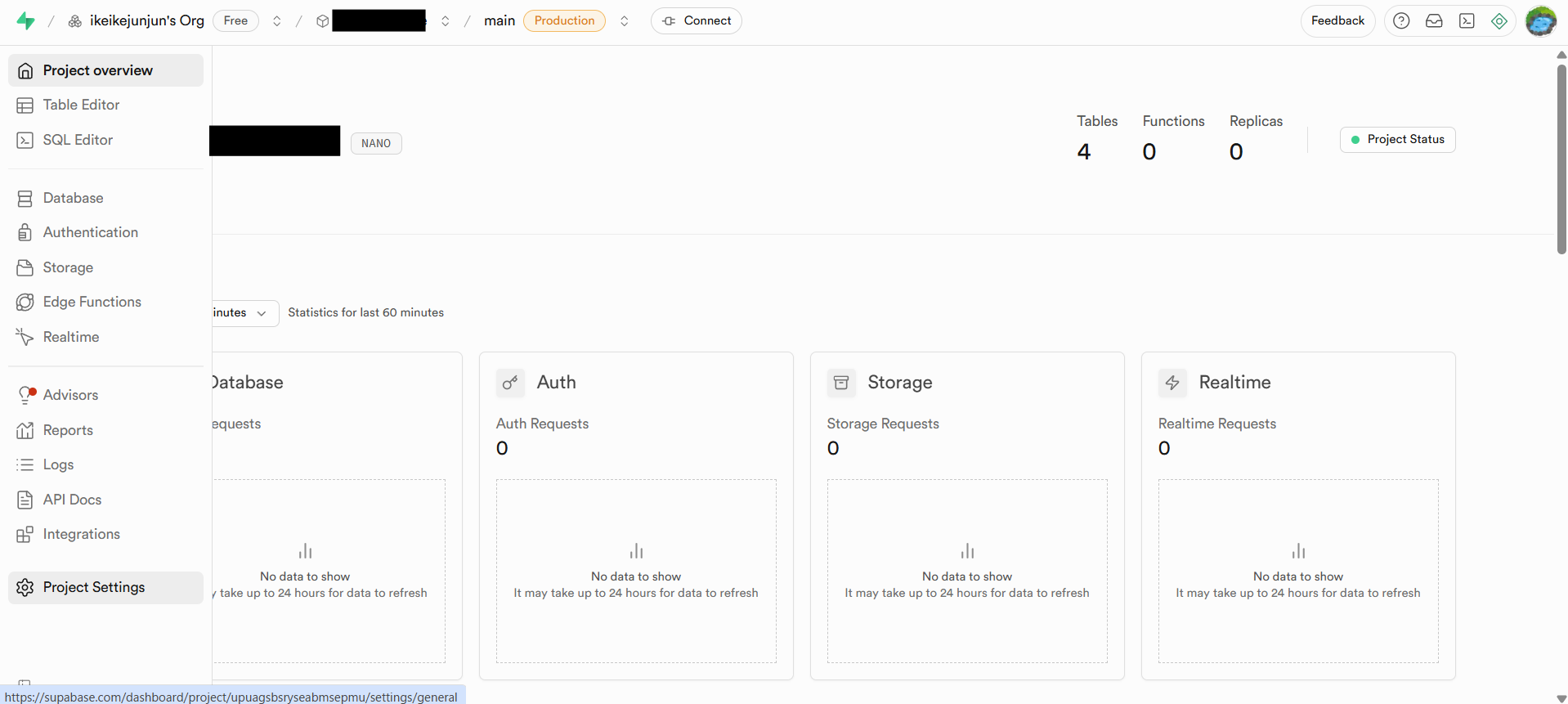Click the user avatar profile picture

click(x=1540, y=21)
